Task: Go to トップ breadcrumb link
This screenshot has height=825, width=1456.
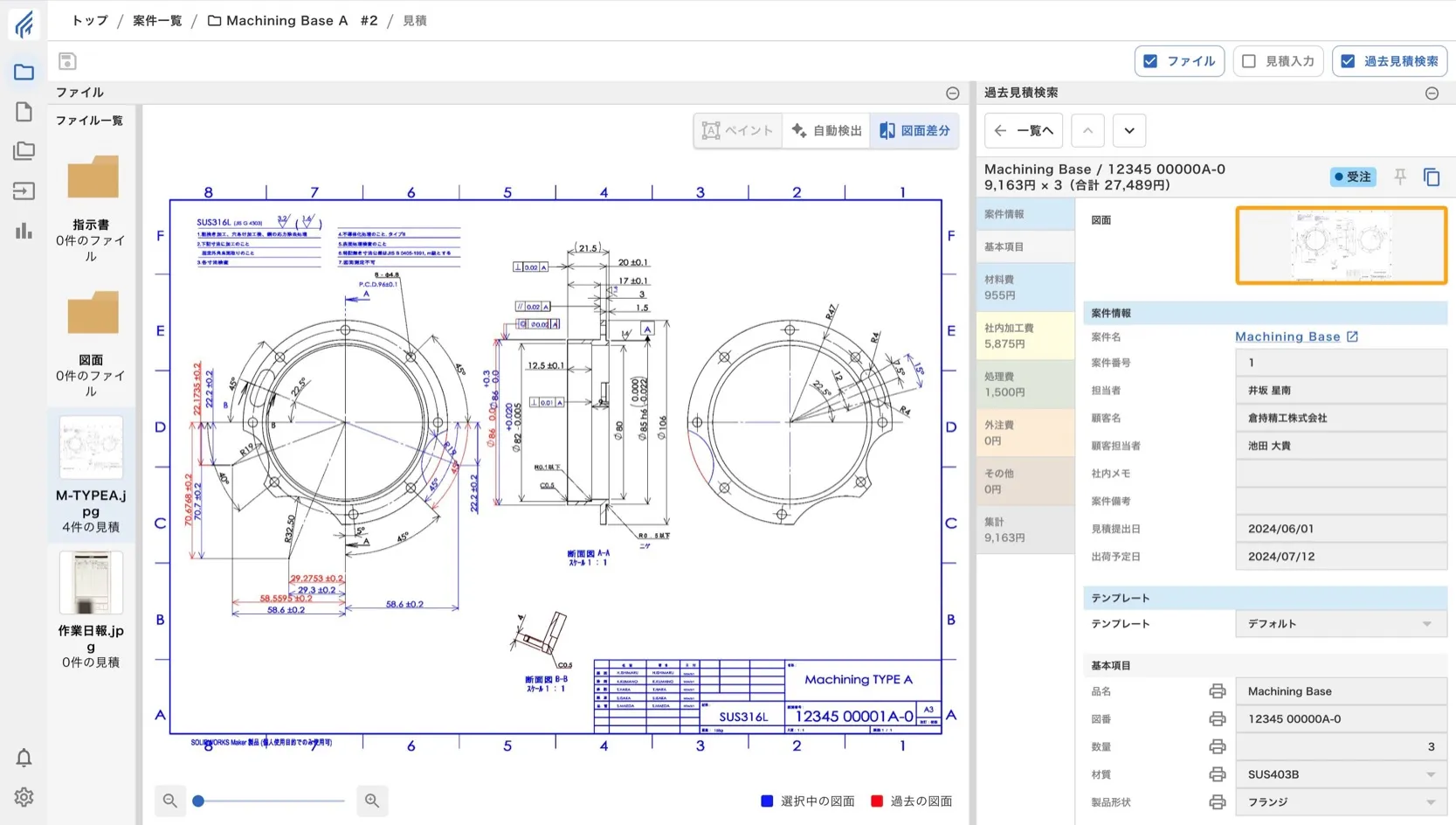Action: [x=90, y=20]
